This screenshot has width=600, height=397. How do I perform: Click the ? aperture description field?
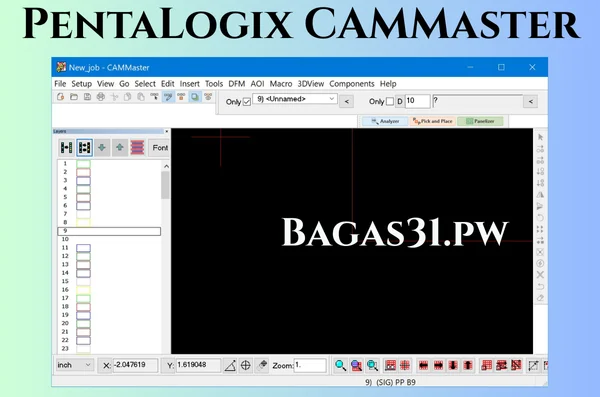[477, 101]
